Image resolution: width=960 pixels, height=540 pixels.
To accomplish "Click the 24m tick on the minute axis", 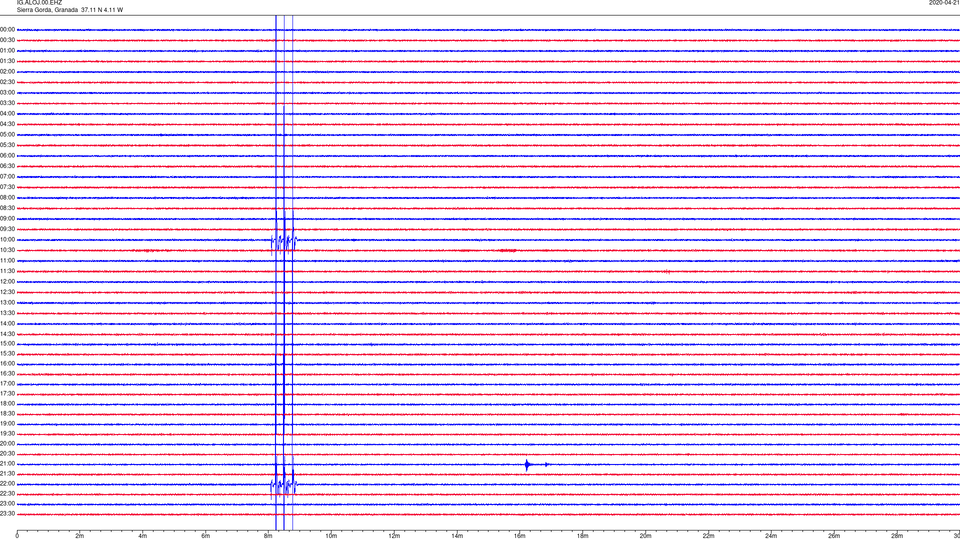I will 771,536.
